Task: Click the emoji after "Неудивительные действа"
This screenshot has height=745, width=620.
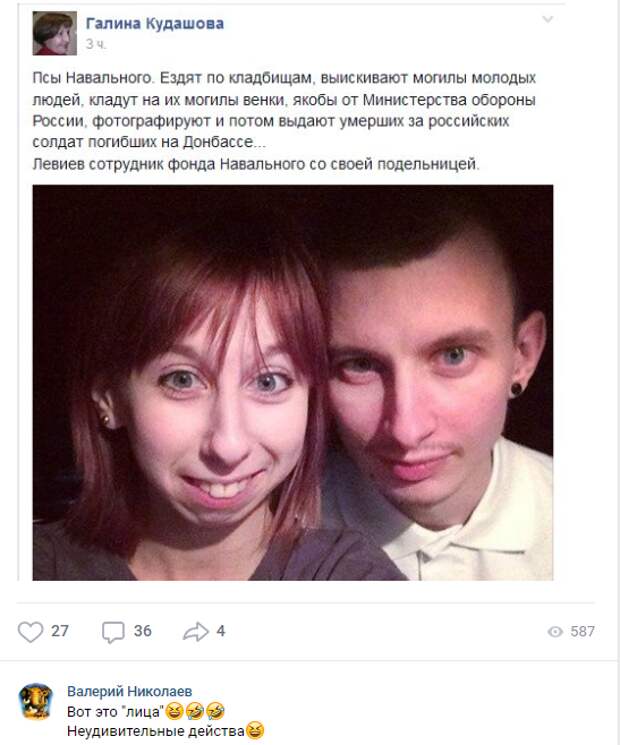Action: (255, 731)
